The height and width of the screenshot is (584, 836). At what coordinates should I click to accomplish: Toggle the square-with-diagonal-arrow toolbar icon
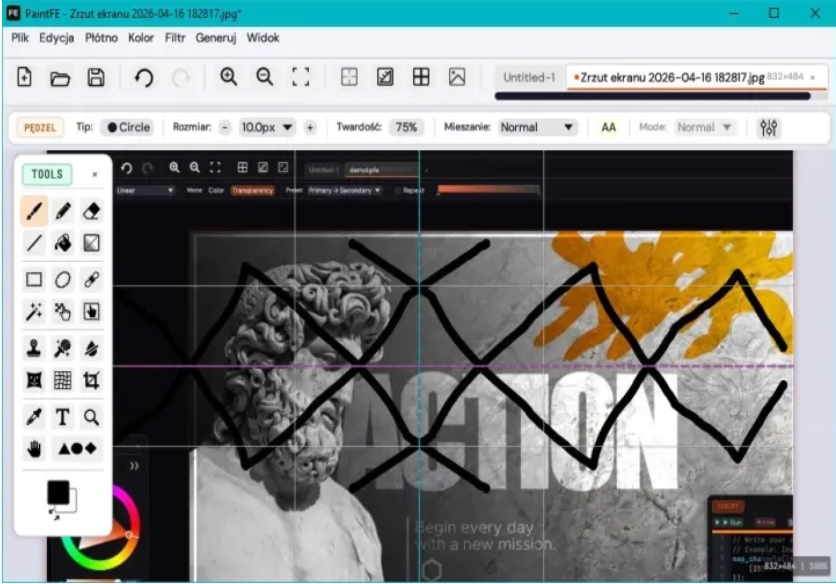(x=385, y=77)
